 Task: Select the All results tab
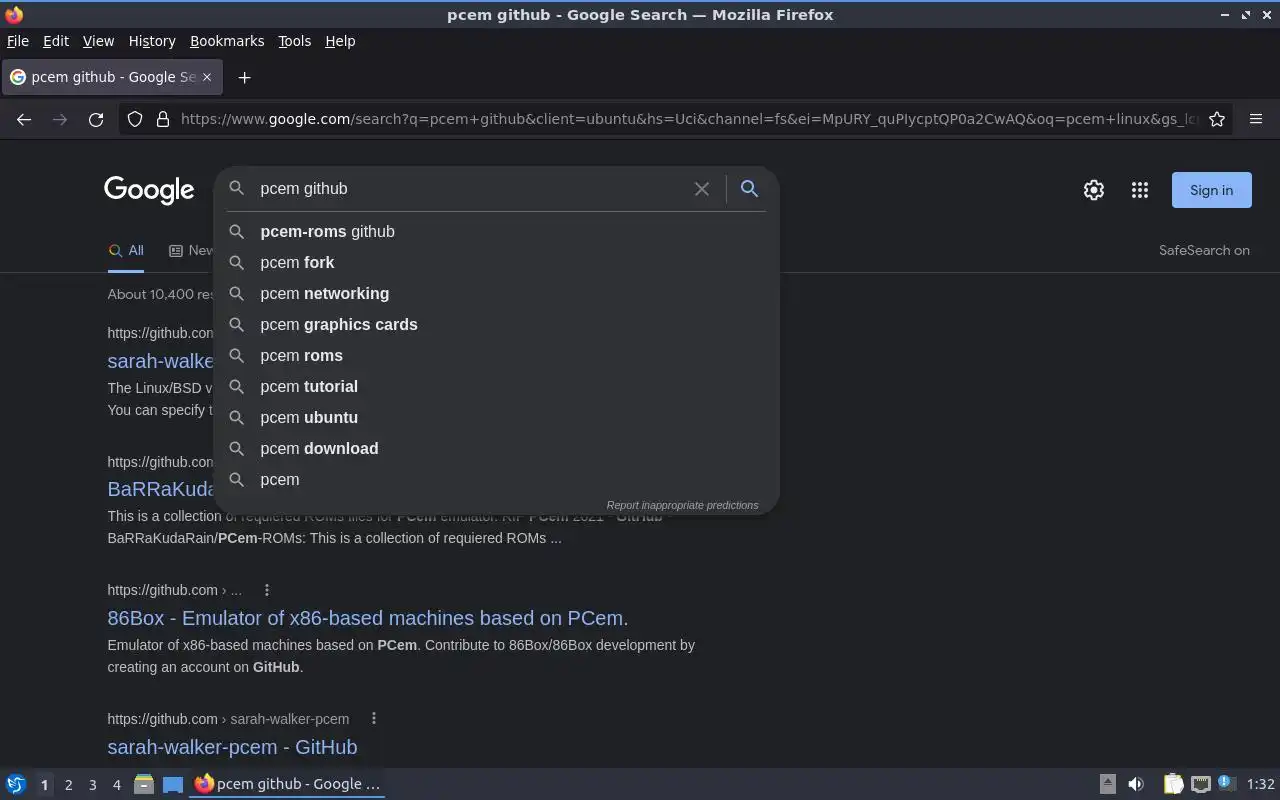click(126, 251)
